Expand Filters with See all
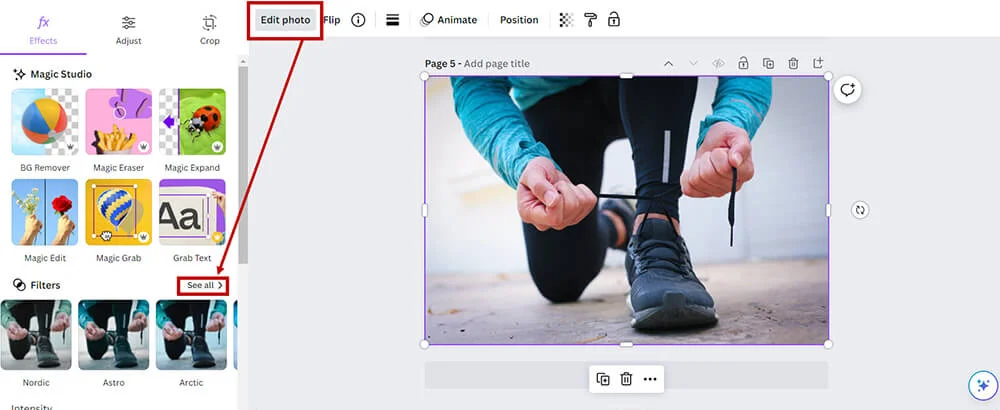 point(205,285)
